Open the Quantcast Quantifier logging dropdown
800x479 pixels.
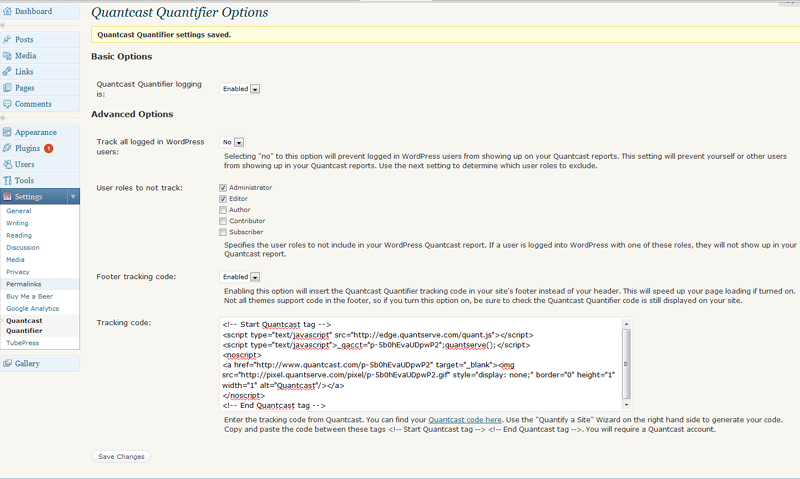point(240,89)
